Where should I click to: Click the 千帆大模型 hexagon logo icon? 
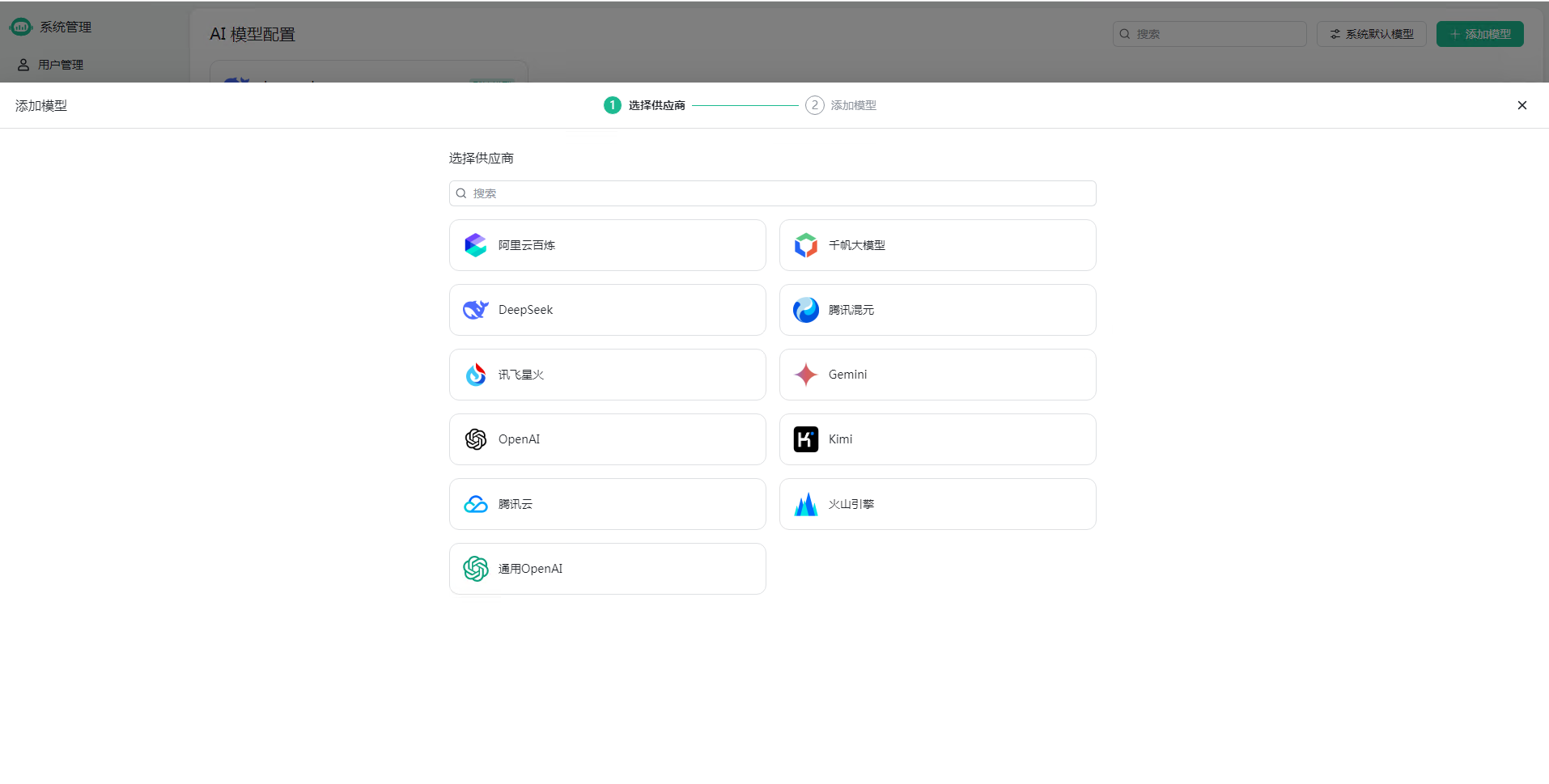(x=805, y=245)
